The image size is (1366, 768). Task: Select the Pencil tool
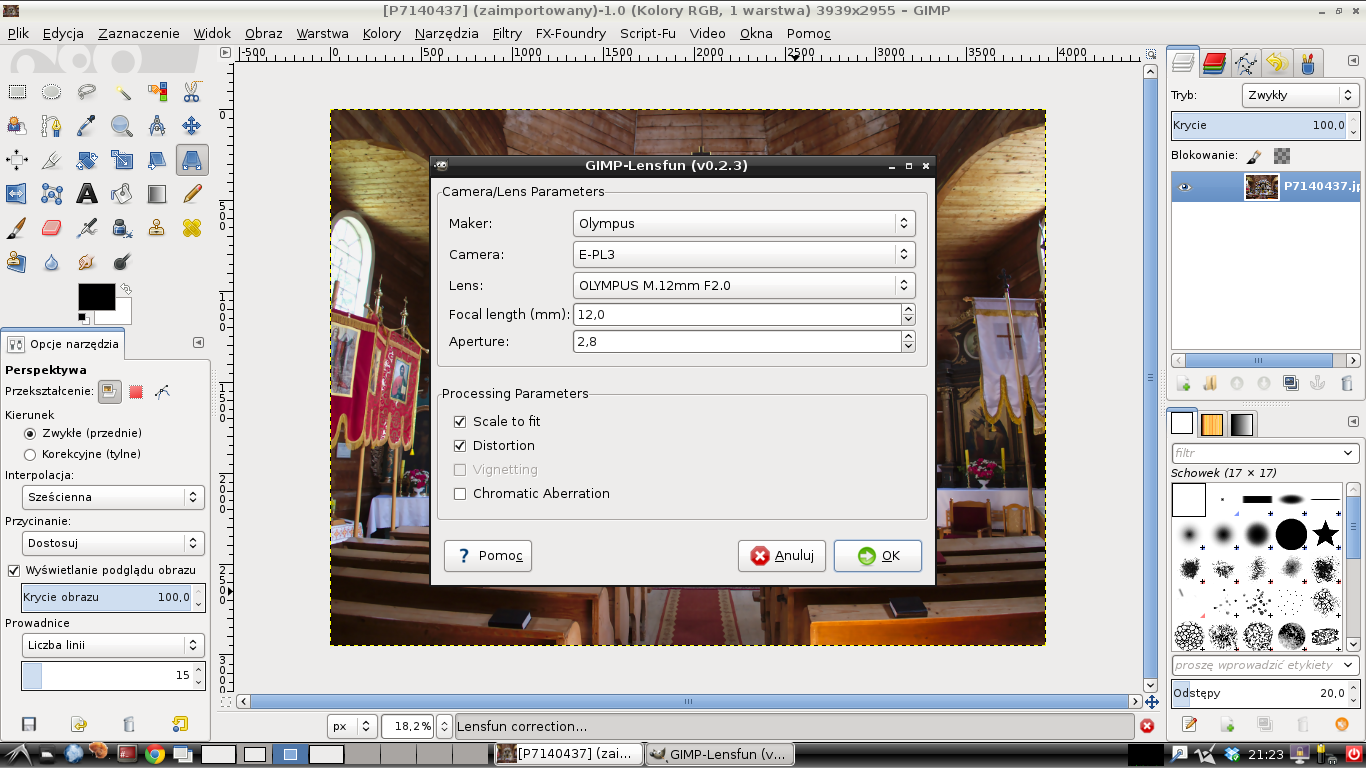(191, 194)
